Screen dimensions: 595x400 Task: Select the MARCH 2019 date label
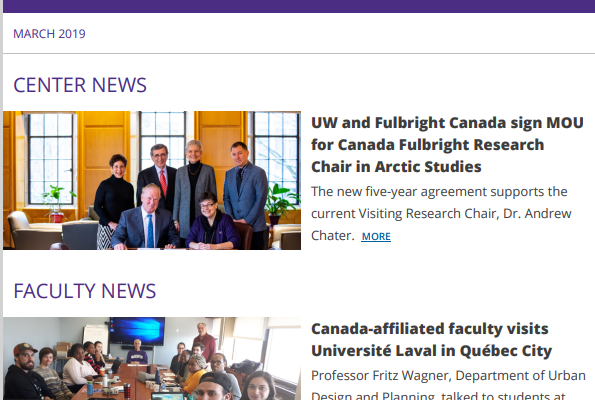49,34
